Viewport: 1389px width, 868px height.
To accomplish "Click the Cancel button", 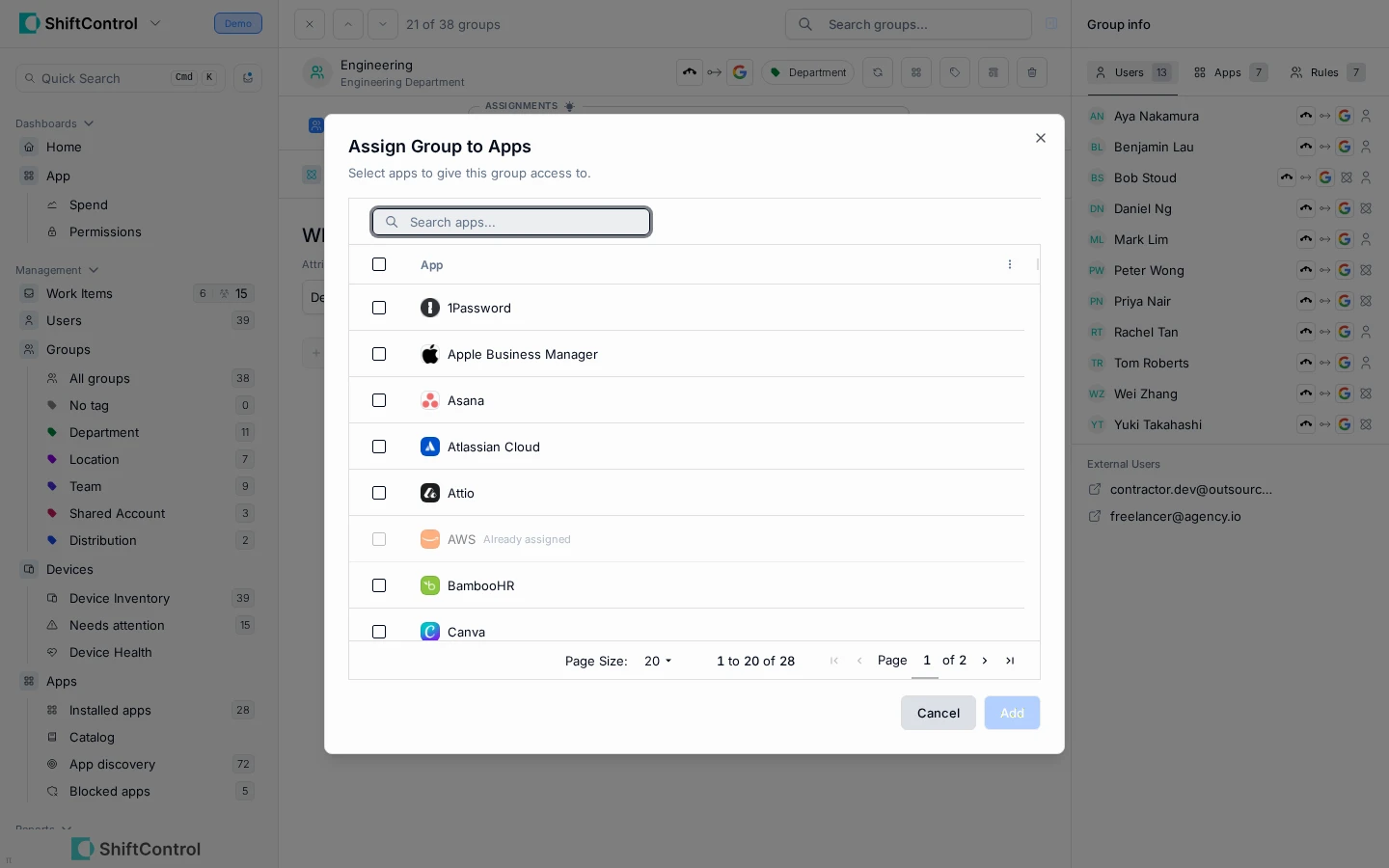I will pos(939,713).
